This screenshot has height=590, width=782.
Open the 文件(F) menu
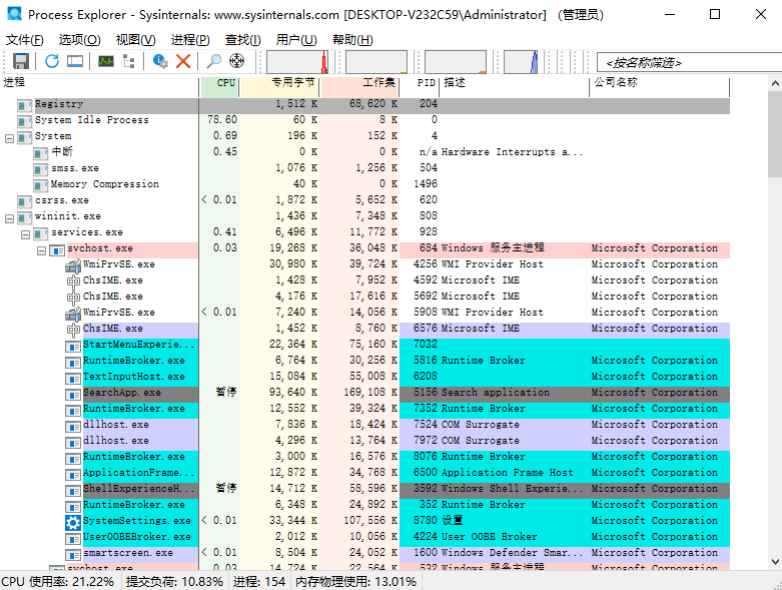tap(24, 39)
